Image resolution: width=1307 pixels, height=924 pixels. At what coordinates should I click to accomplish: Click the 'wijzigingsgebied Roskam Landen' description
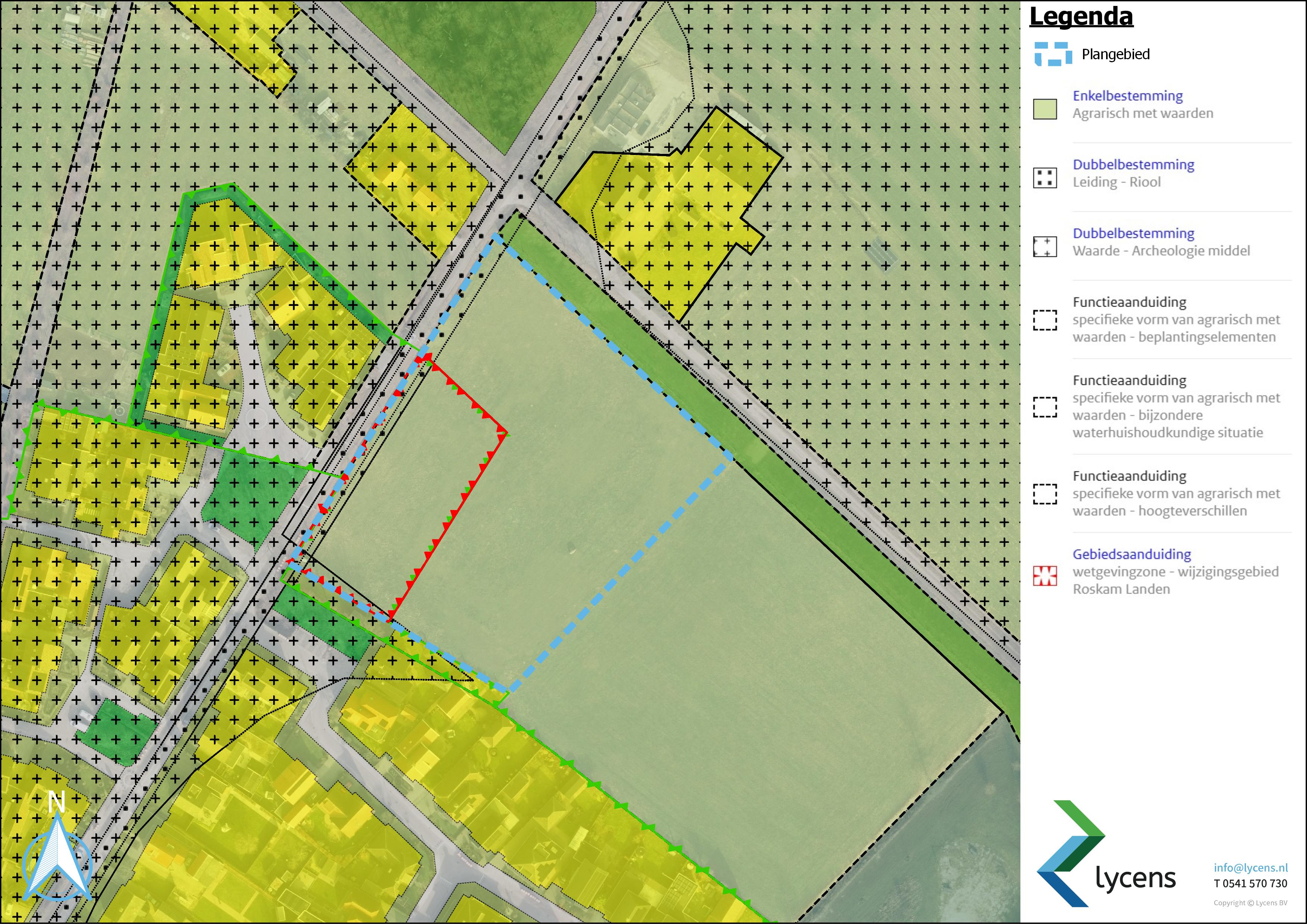coord(1175,580)
